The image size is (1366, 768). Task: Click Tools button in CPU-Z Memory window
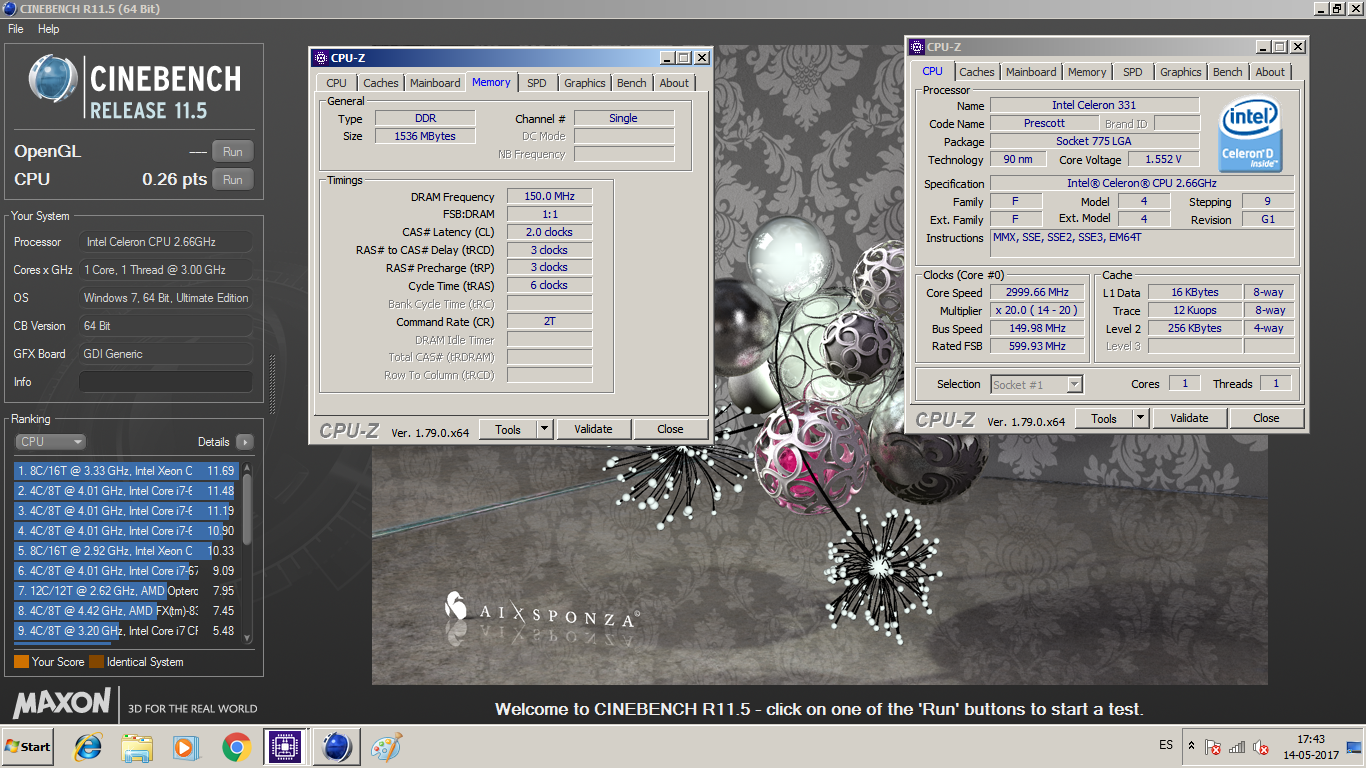pos(508,429)
